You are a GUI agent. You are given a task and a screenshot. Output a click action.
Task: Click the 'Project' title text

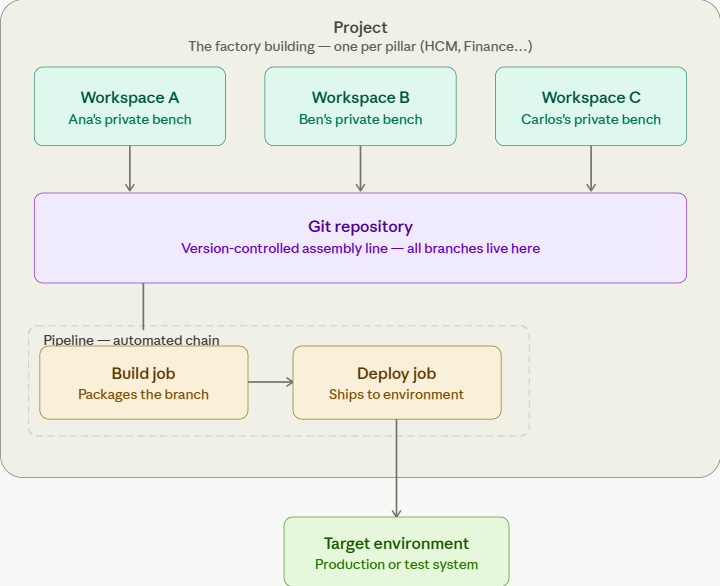pos(360,28)
